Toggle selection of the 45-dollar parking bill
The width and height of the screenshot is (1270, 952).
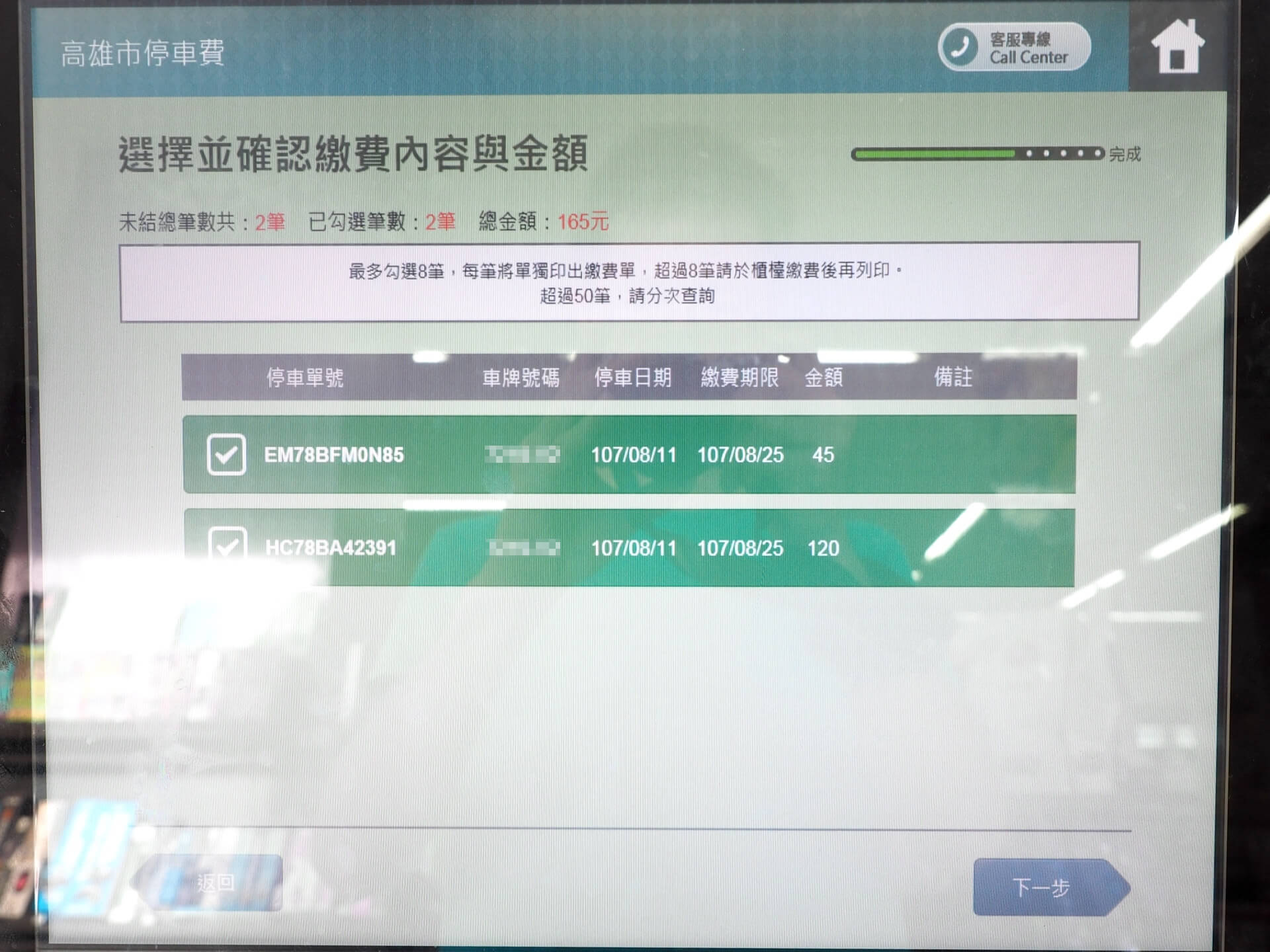pos(228,455)
